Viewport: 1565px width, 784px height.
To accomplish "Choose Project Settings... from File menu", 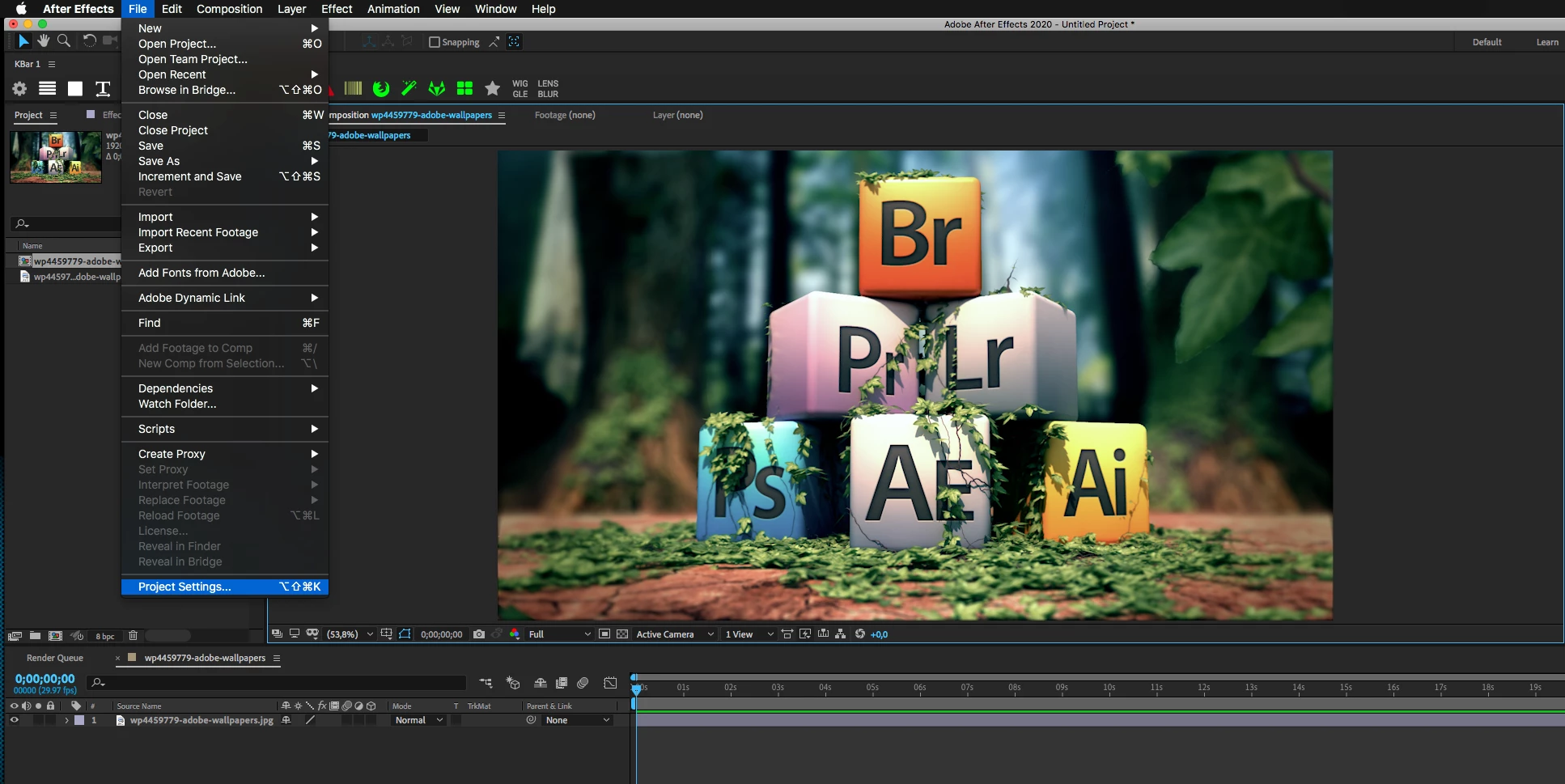I will click(225, 587).
